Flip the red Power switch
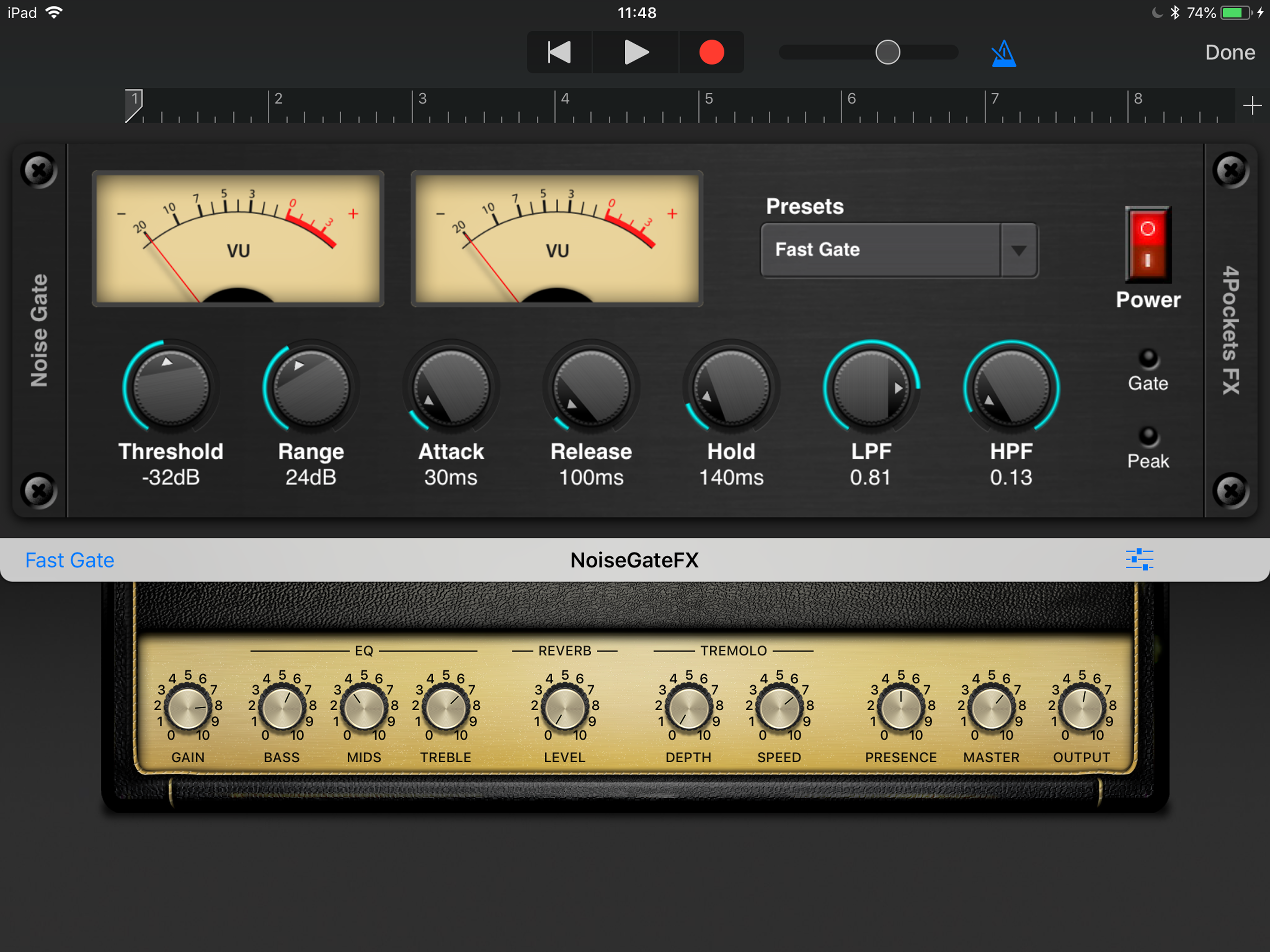1270x952 pixels. [x=1147, y=245]
